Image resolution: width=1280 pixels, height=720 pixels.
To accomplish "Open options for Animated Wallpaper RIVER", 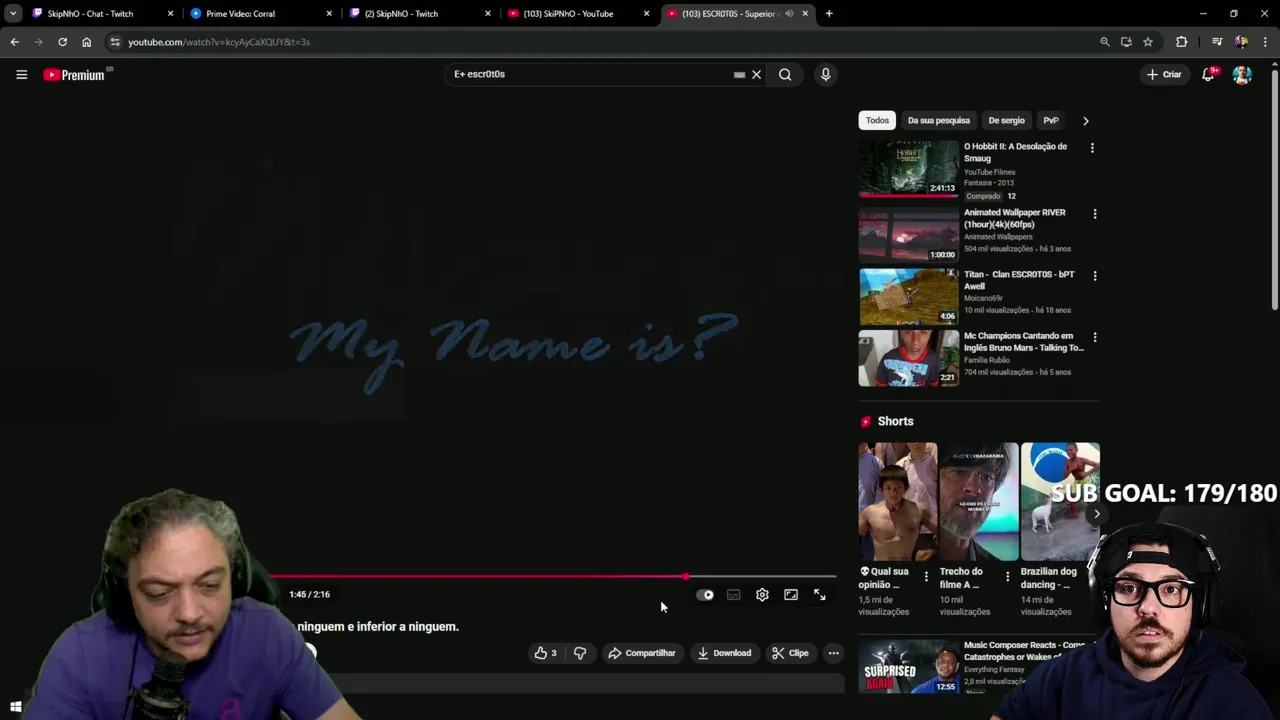I will [x=1095, y=214].
